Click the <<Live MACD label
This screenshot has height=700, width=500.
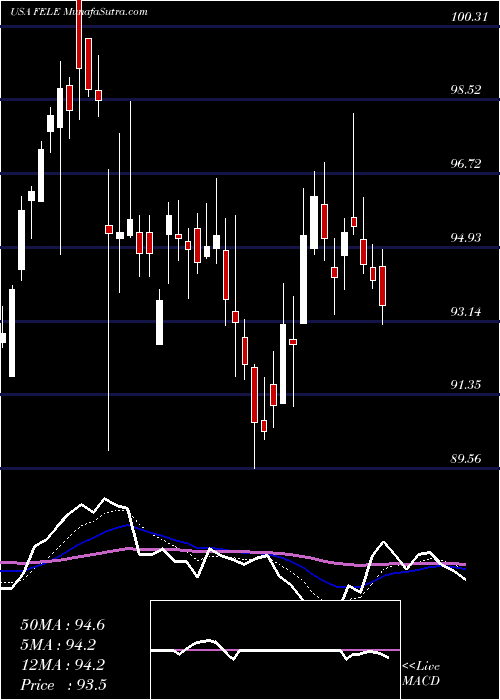(x=421, y=674)
